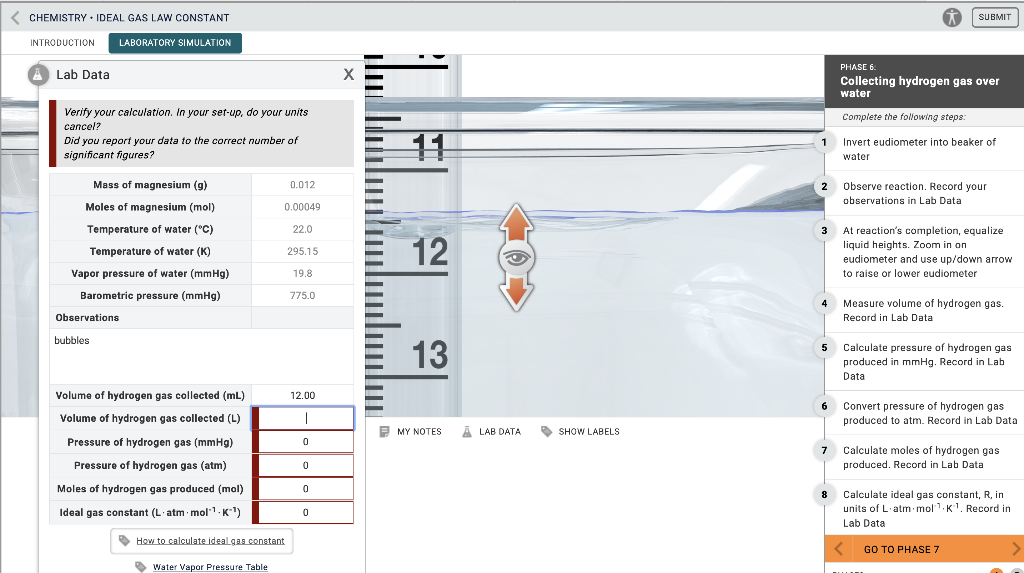Screen dimensions: 1024x573
Task: Click Vapor pressure of water value 19.8
Action: pos(302,273)
